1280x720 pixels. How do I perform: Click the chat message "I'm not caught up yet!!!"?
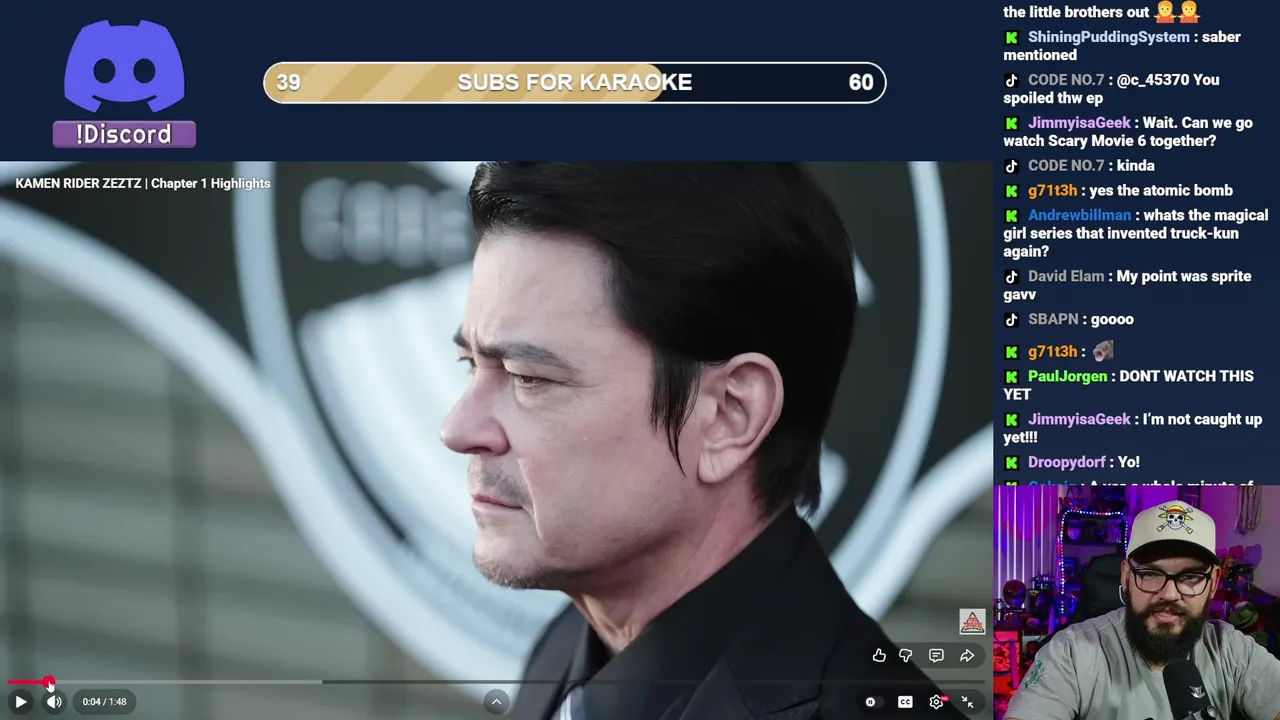point(1133,428)
